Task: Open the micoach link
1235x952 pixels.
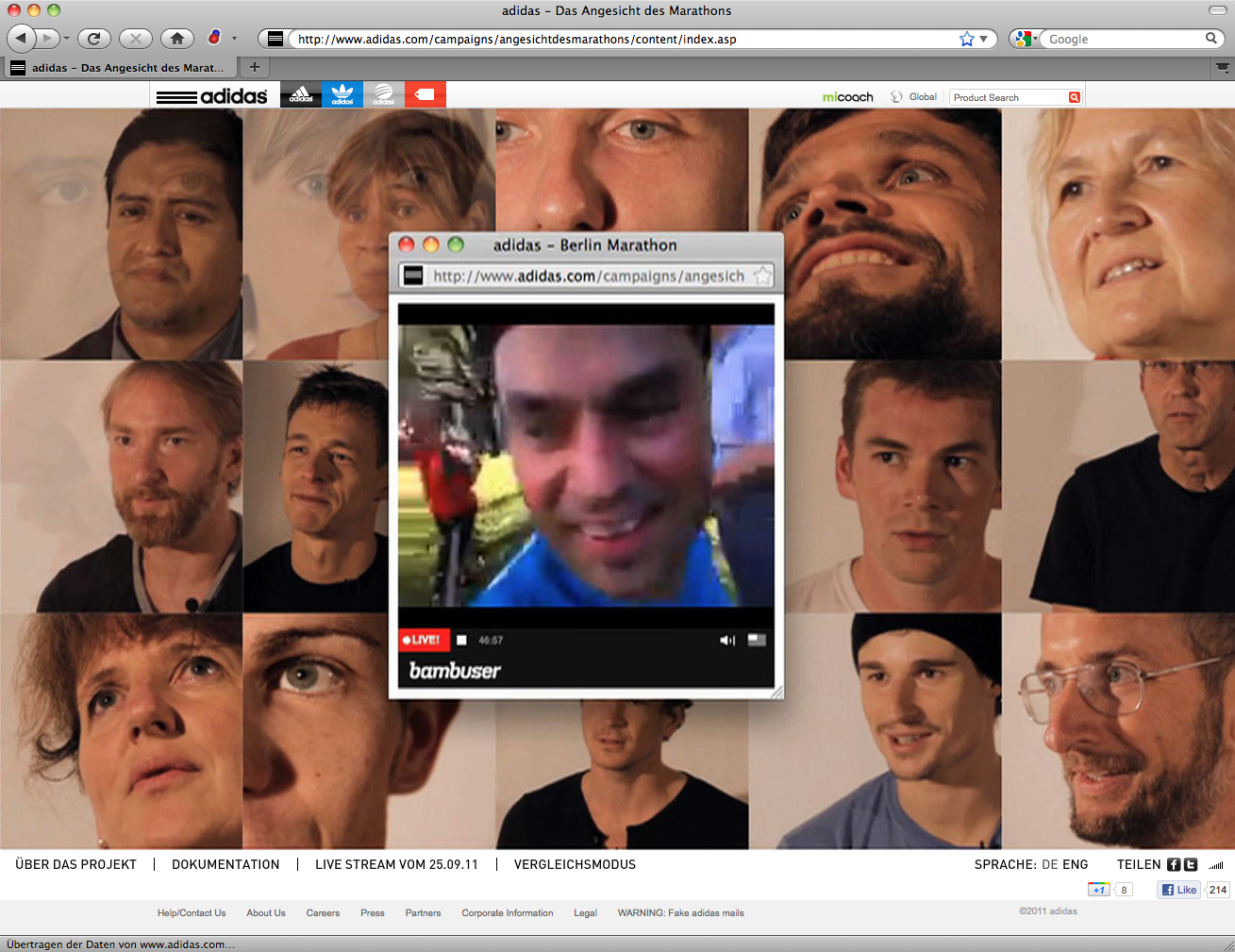Action: point(848,97)
